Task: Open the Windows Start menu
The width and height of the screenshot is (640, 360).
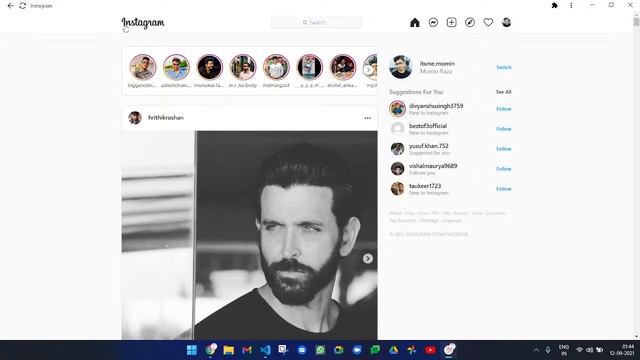Action: coord(191,350)
